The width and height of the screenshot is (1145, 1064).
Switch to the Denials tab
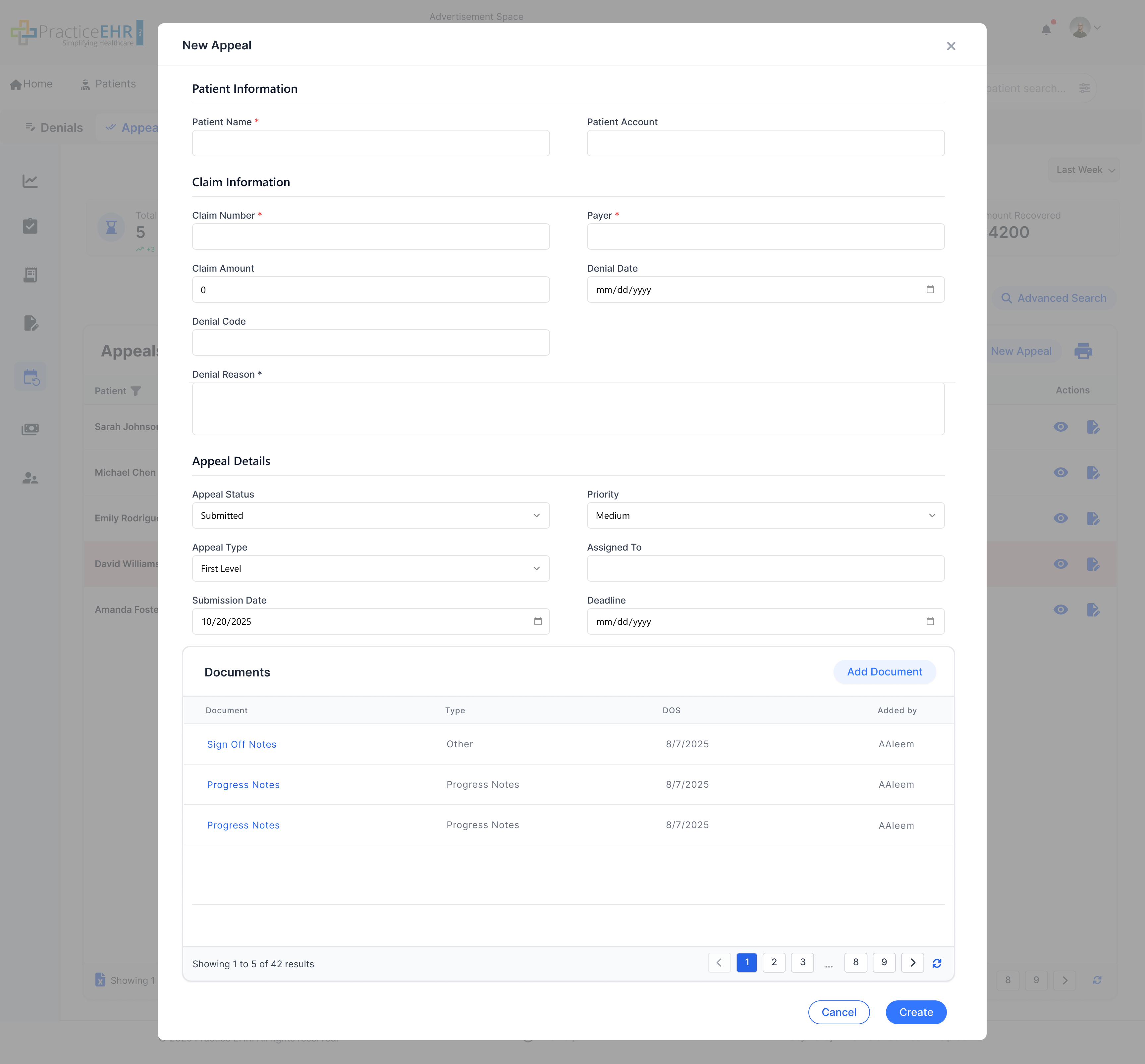tap(54, 128)
